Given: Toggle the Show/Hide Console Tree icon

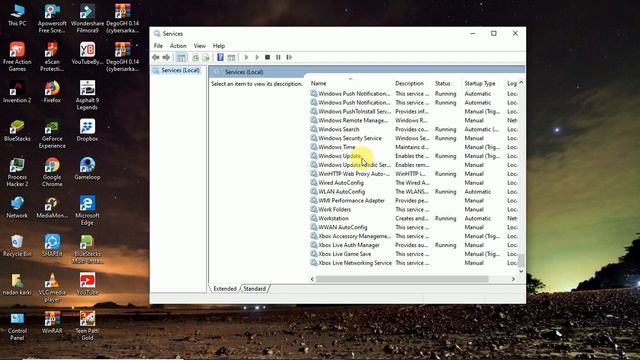Looking at the screenshot, I should click(182, 58).
